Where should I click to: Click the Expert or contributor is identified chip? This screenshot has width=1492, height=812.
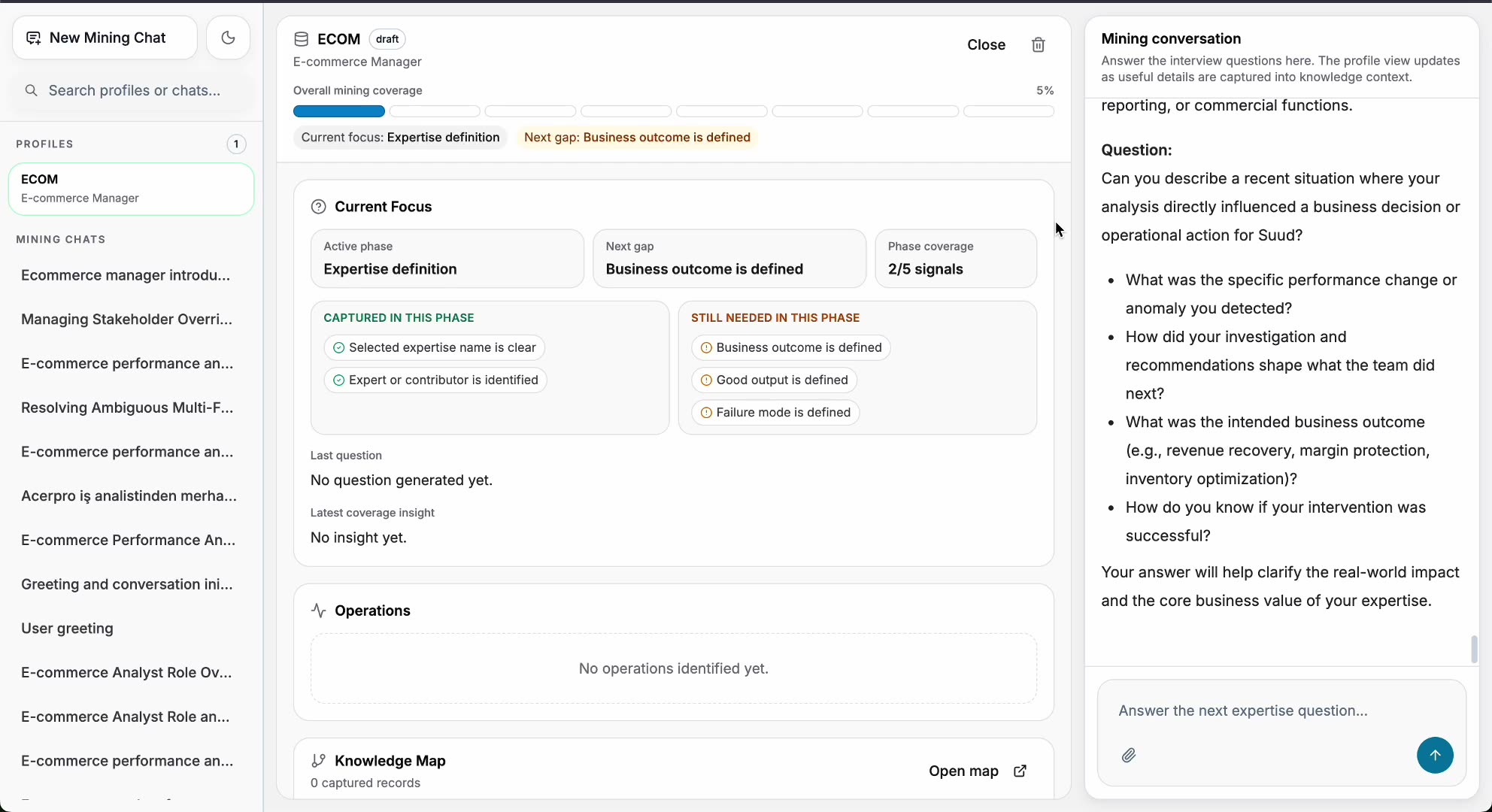click(435, 380)
